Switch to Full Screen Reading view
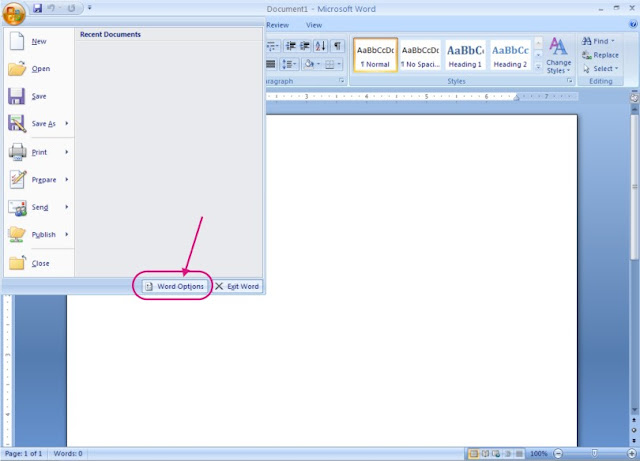 (x=485, y=454)
